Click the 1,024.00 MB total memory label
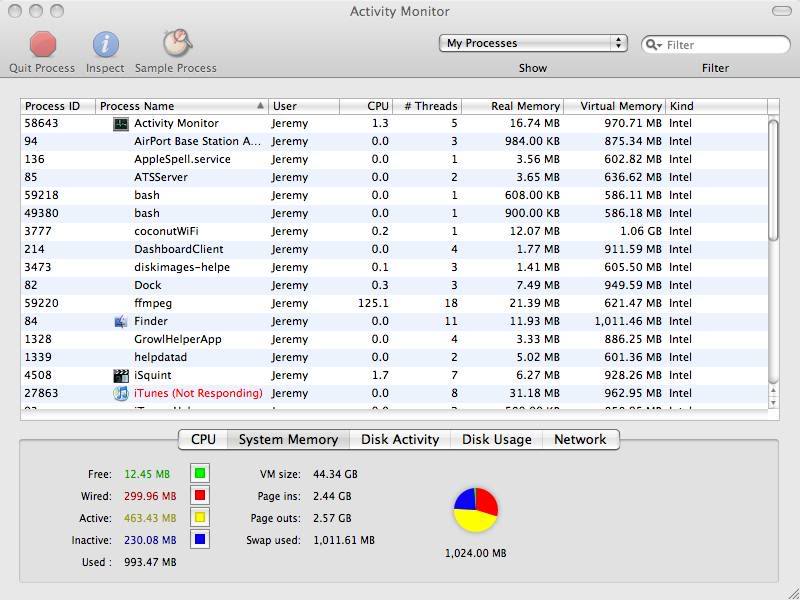Screen dimensions: 800x600 [476, 553]
